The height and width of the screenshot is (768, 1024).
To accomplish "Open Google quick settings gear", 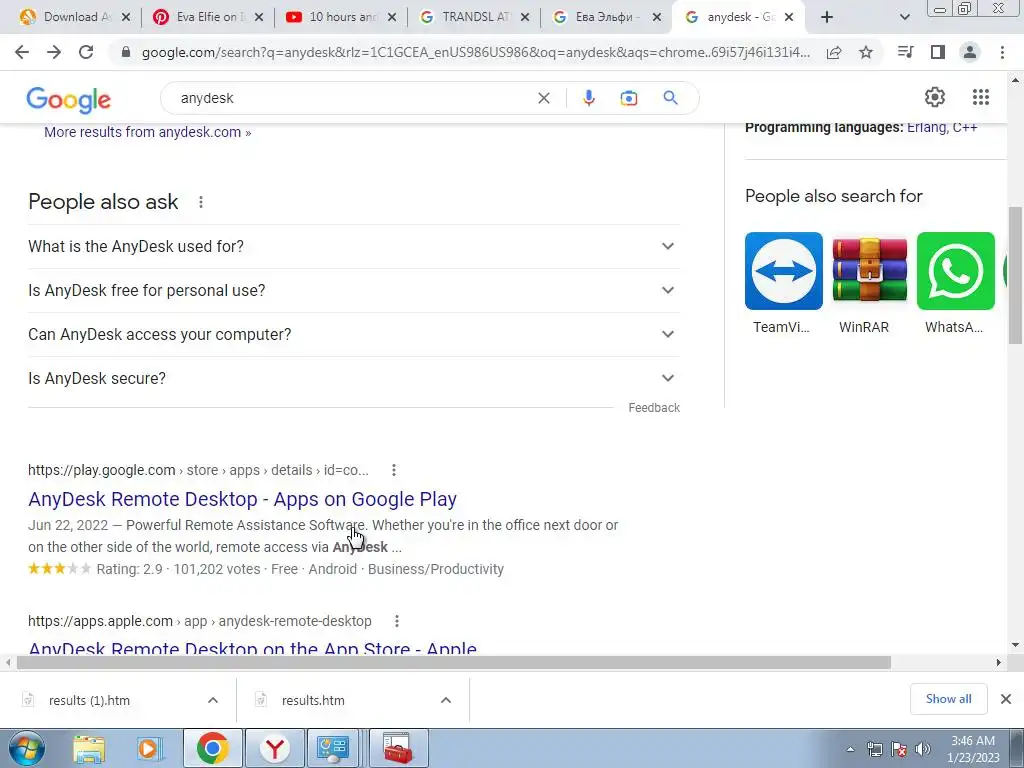I will click(935, 97).
